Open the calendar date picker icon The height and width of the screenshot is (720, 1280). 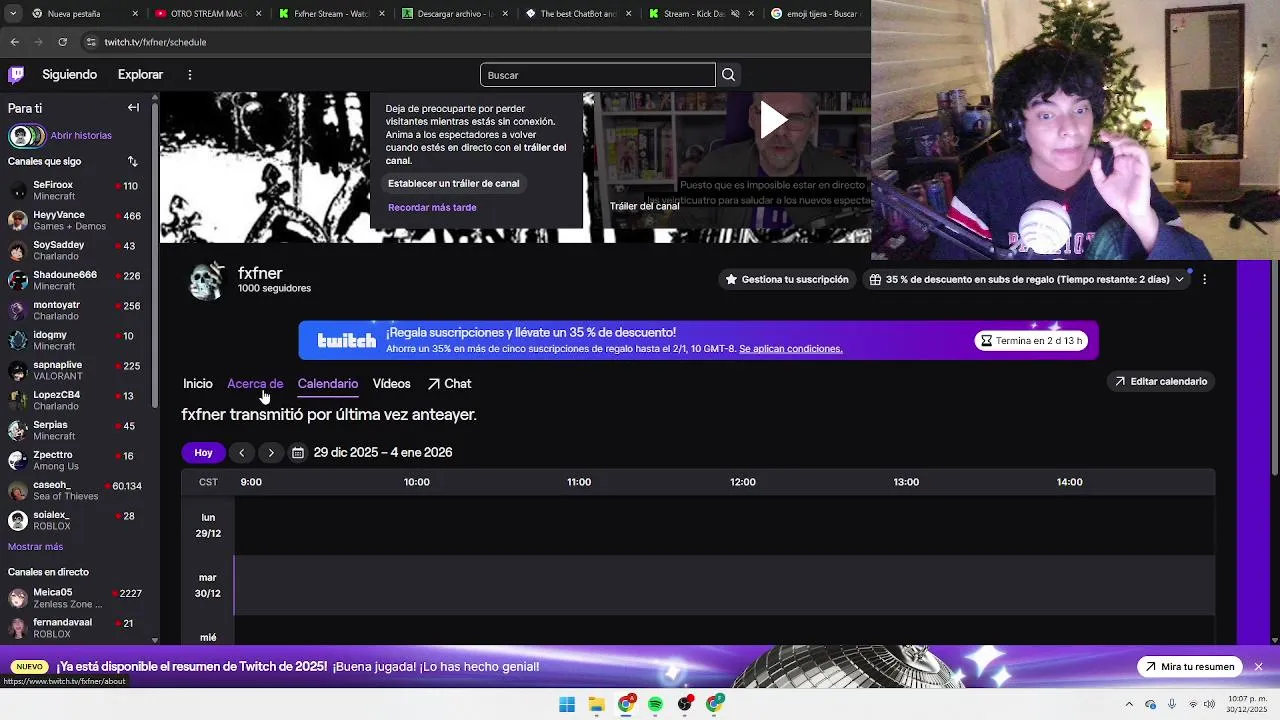pos(297,453)
